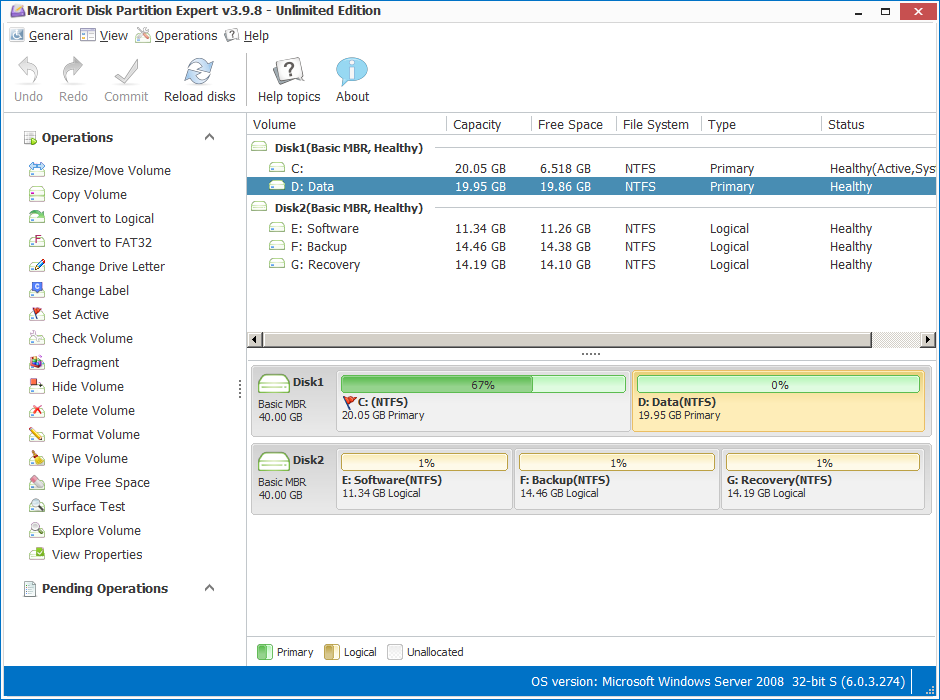Select Change Drive Letter operation
Image resolution: width=940 pixels, height=700 pixels.
click(97, 266)
